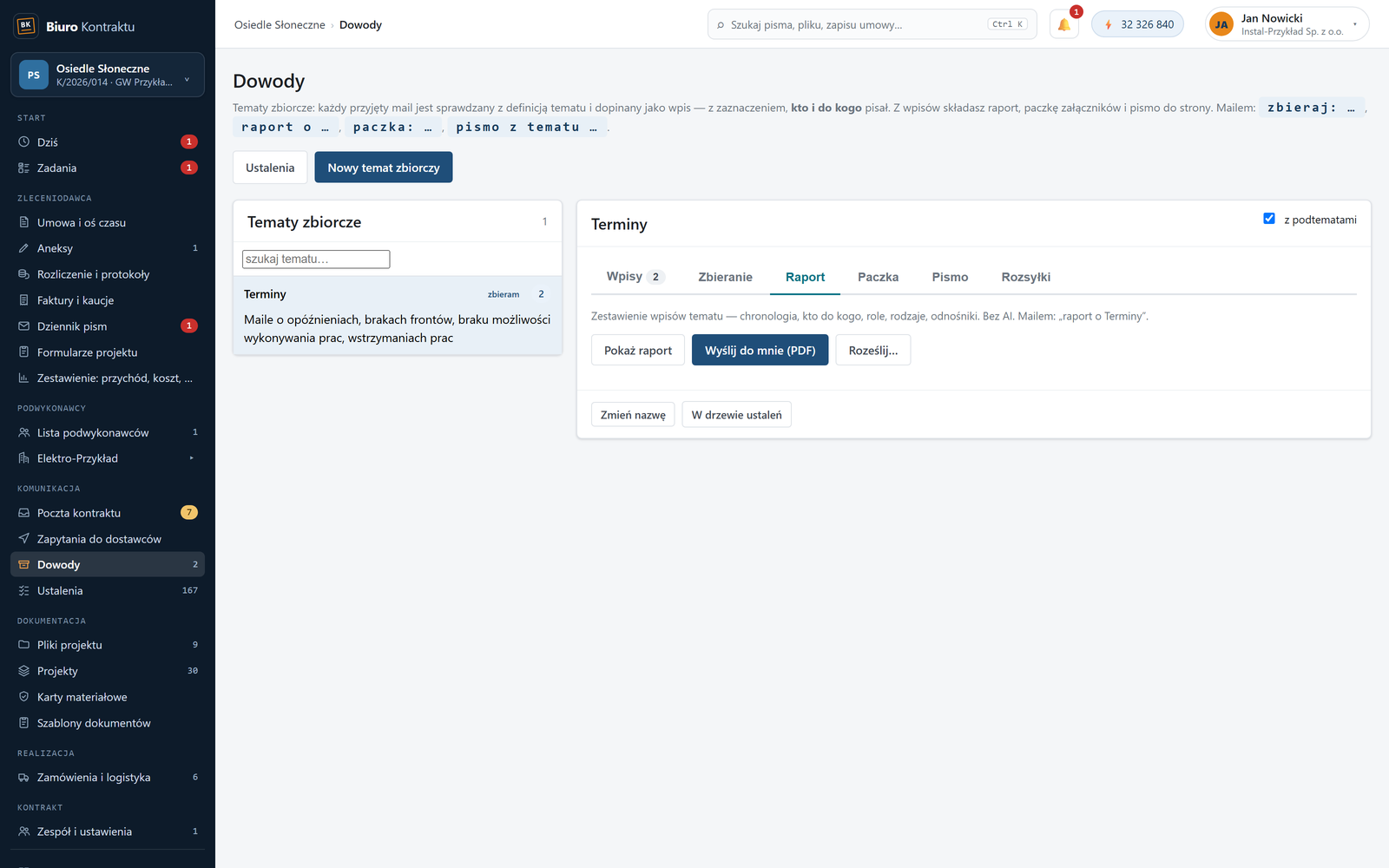Focus the global Szukaj pisma search box
The height and width of the screenshot is (868, 1389).
pyautogui.click(x=872, y=24)
